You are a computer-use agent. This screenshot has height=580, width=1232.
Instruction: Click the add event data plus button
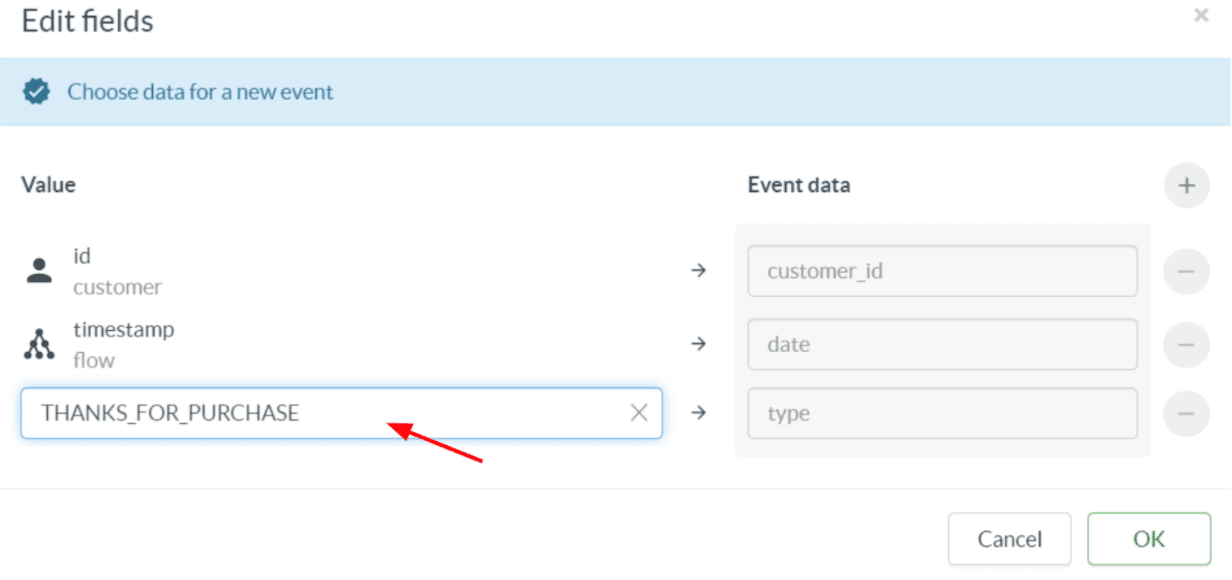[x=1186, y=186]
